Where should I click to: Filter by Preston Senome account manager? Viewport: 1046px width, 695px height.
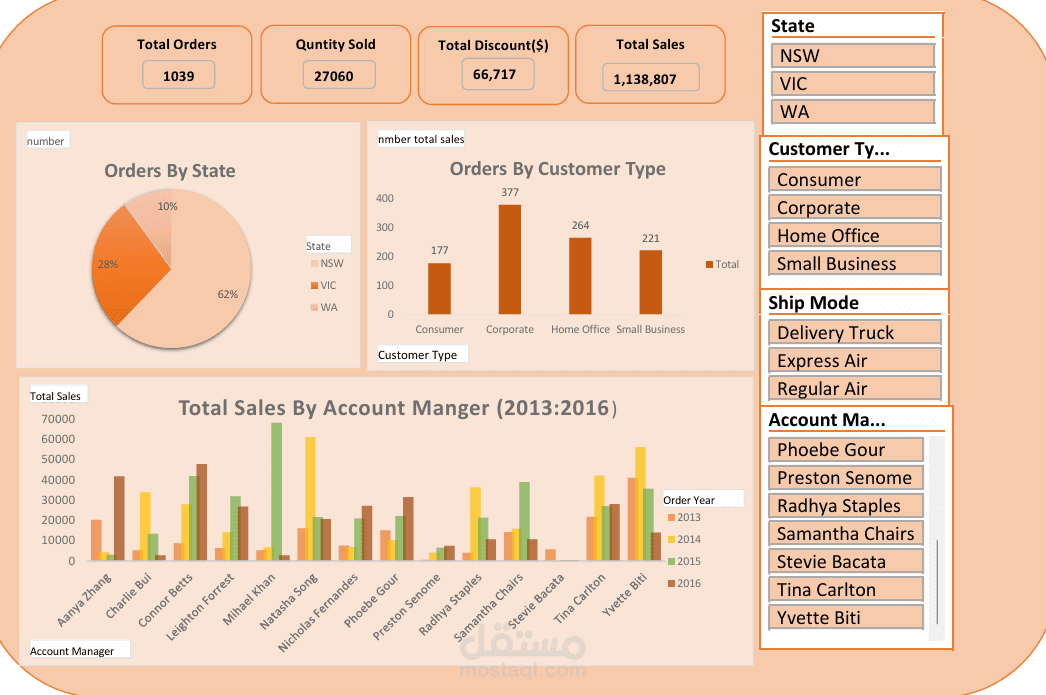coord(846,478)
